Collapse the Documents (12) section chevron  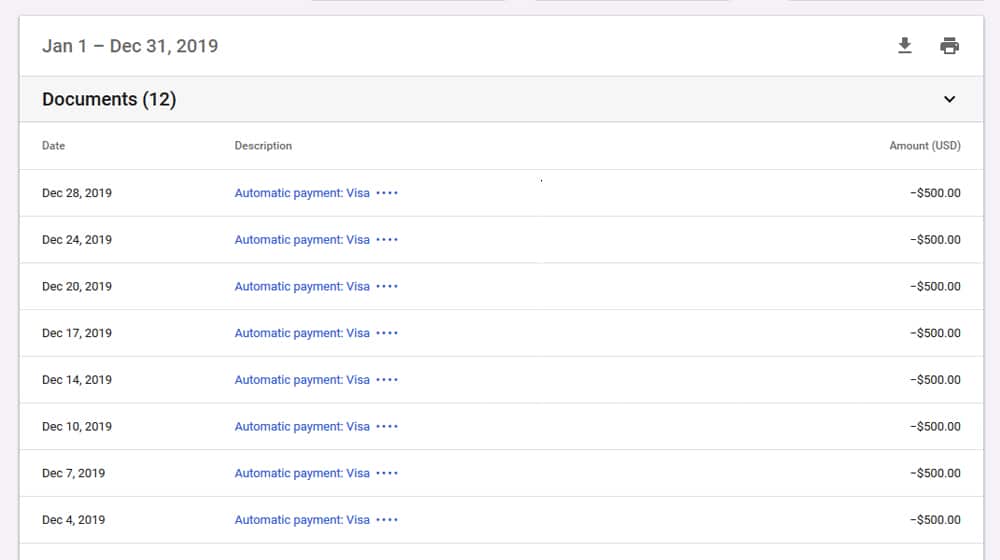click(x=949, y=99)
